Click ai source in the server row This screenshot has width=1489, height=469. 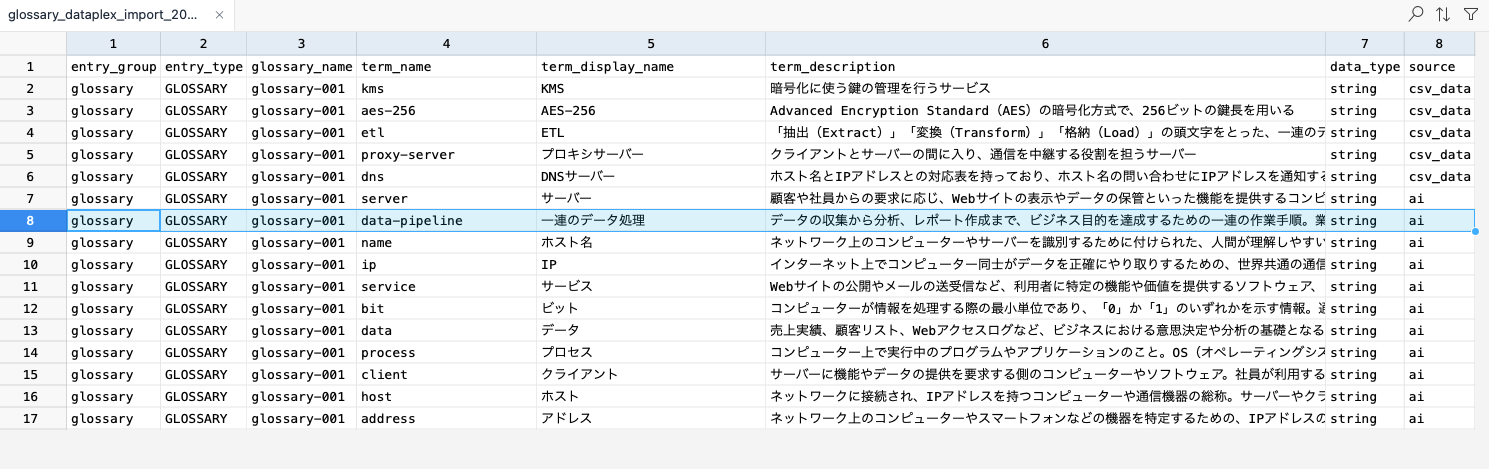(1439, 199)
